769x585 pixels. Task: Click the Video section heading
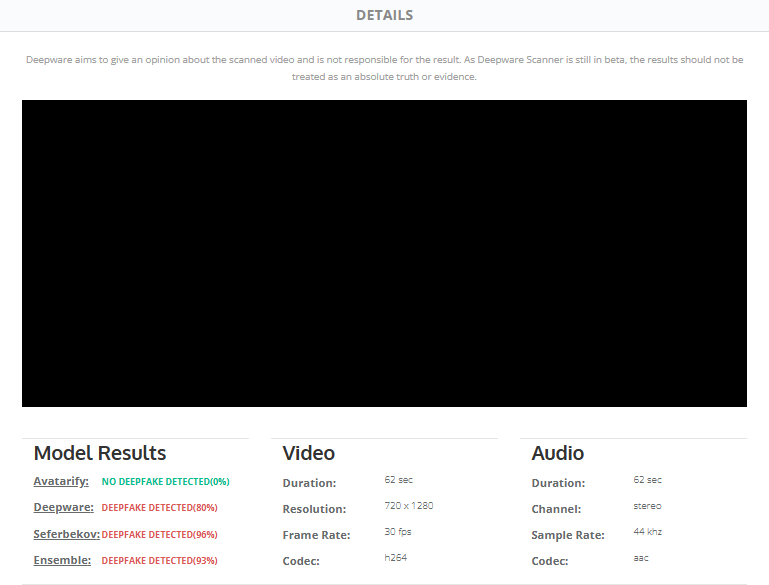(308, 453)
